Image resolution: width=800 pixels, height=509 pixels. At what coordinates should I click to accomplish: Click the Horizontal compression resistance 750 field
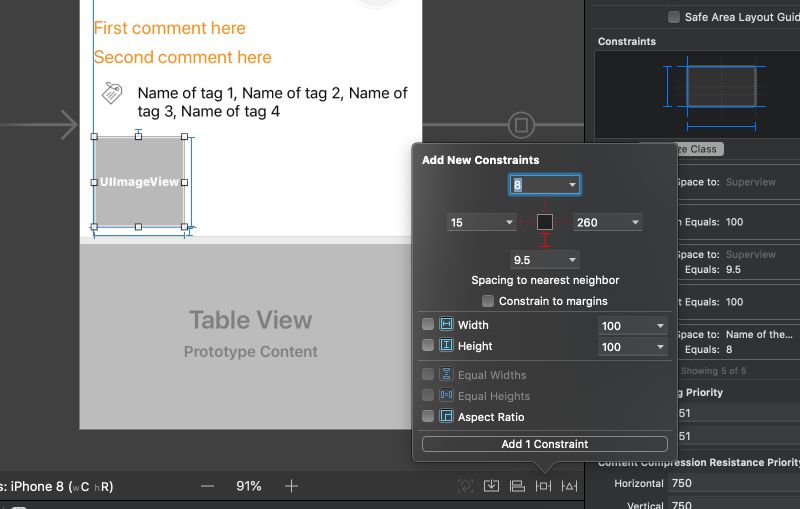point(734,483)
